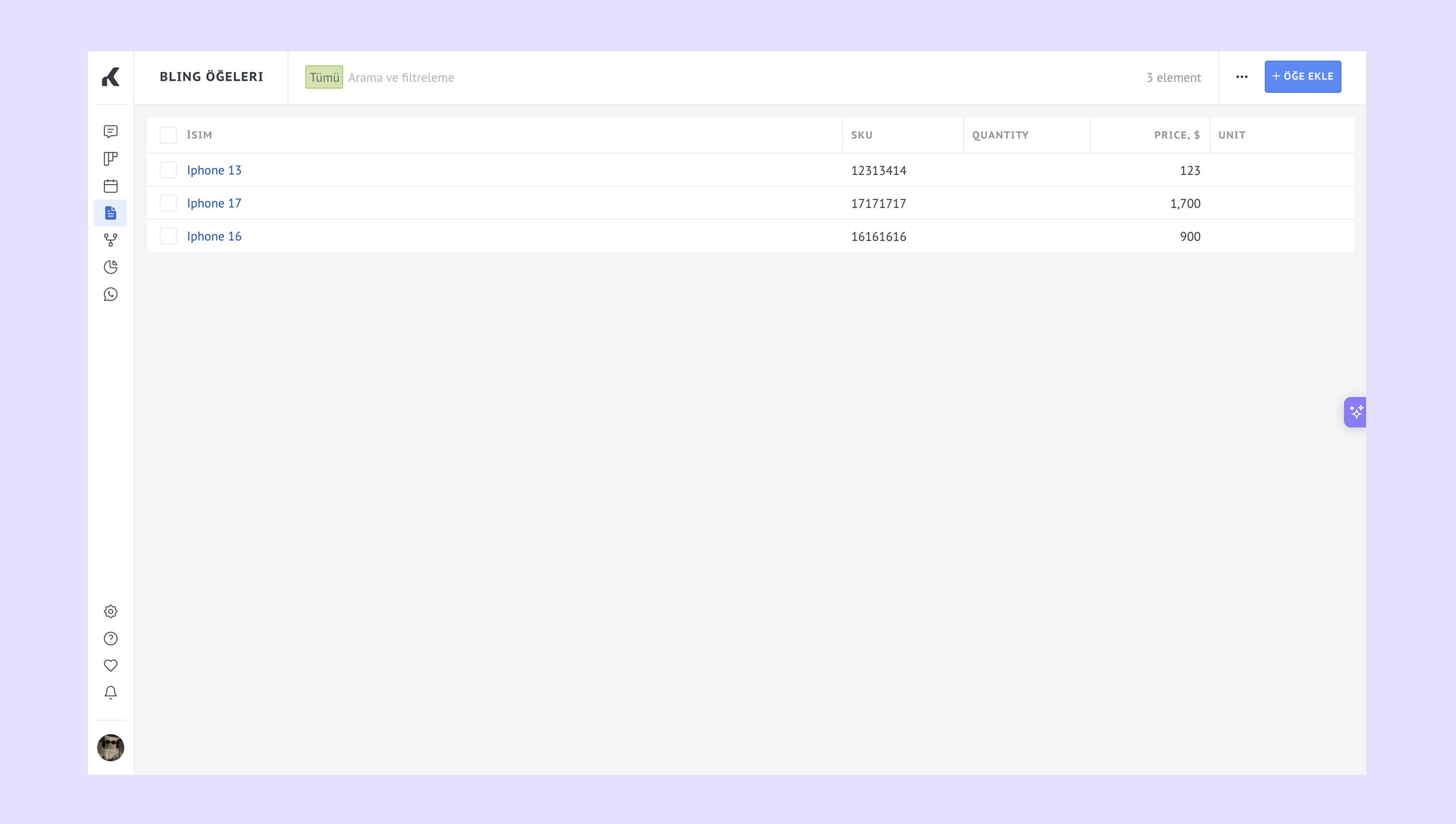Check the Iphone 13 row checkbox
This screenshot has width=1456, height=824.
tap(168, 170)
